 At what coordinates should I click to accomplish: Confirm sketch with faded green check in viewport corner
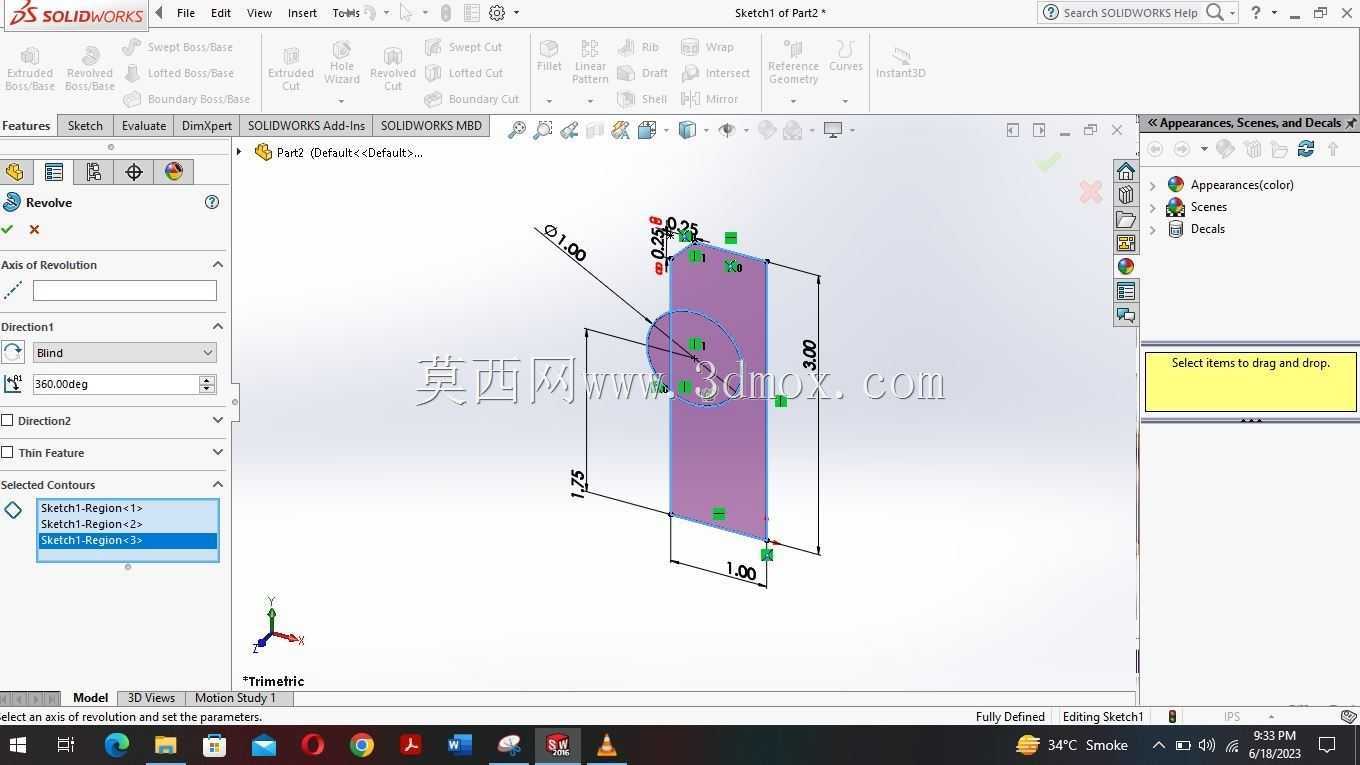tap(1048, 162)
